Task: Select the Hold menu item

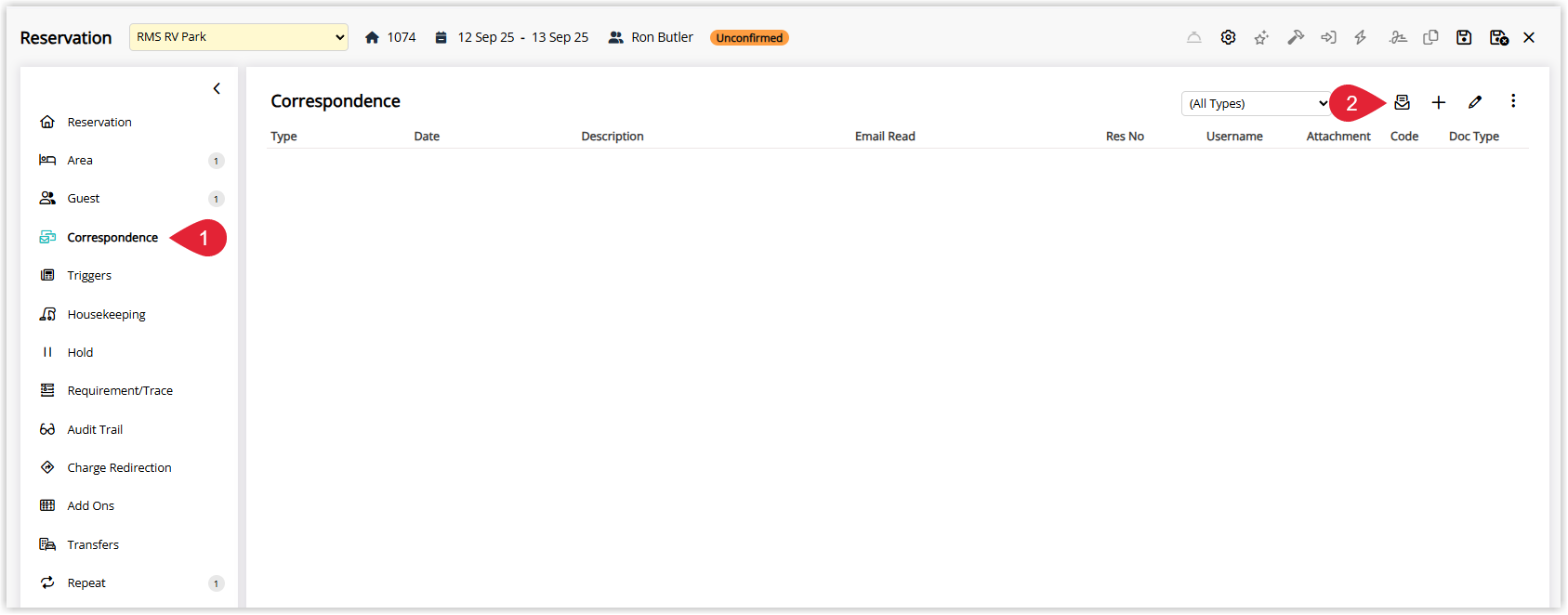Action: [x=80, y=352]
